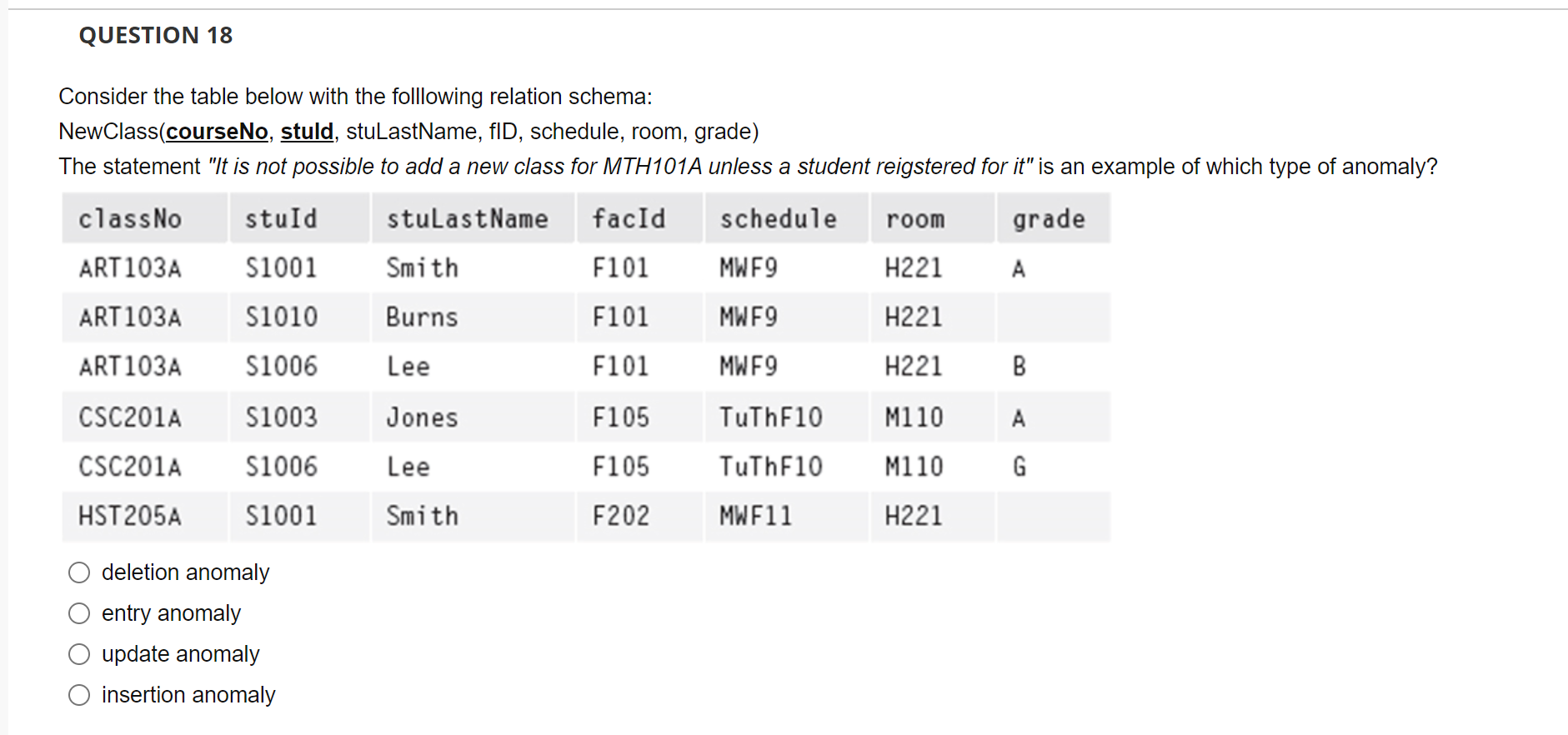Click the MWF11 schedule cell
This screenshot has width=1568, height=735.
click(756, 516)
